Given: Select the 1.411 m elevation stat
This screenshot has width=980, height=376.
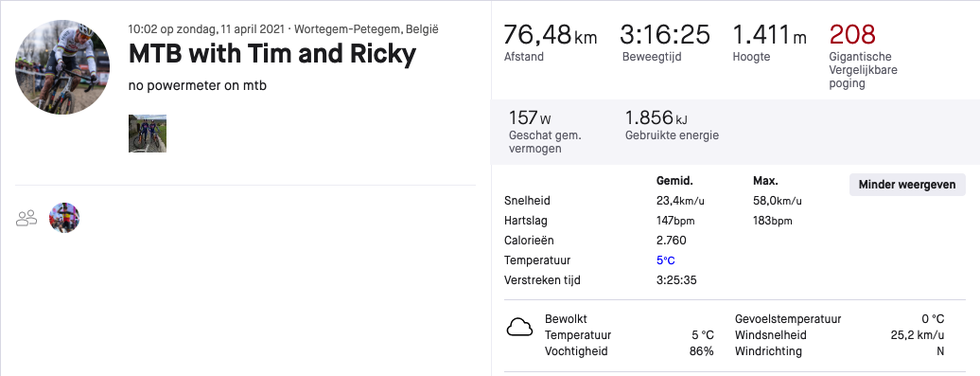Looking at the screenshot, I should point(769,35).
